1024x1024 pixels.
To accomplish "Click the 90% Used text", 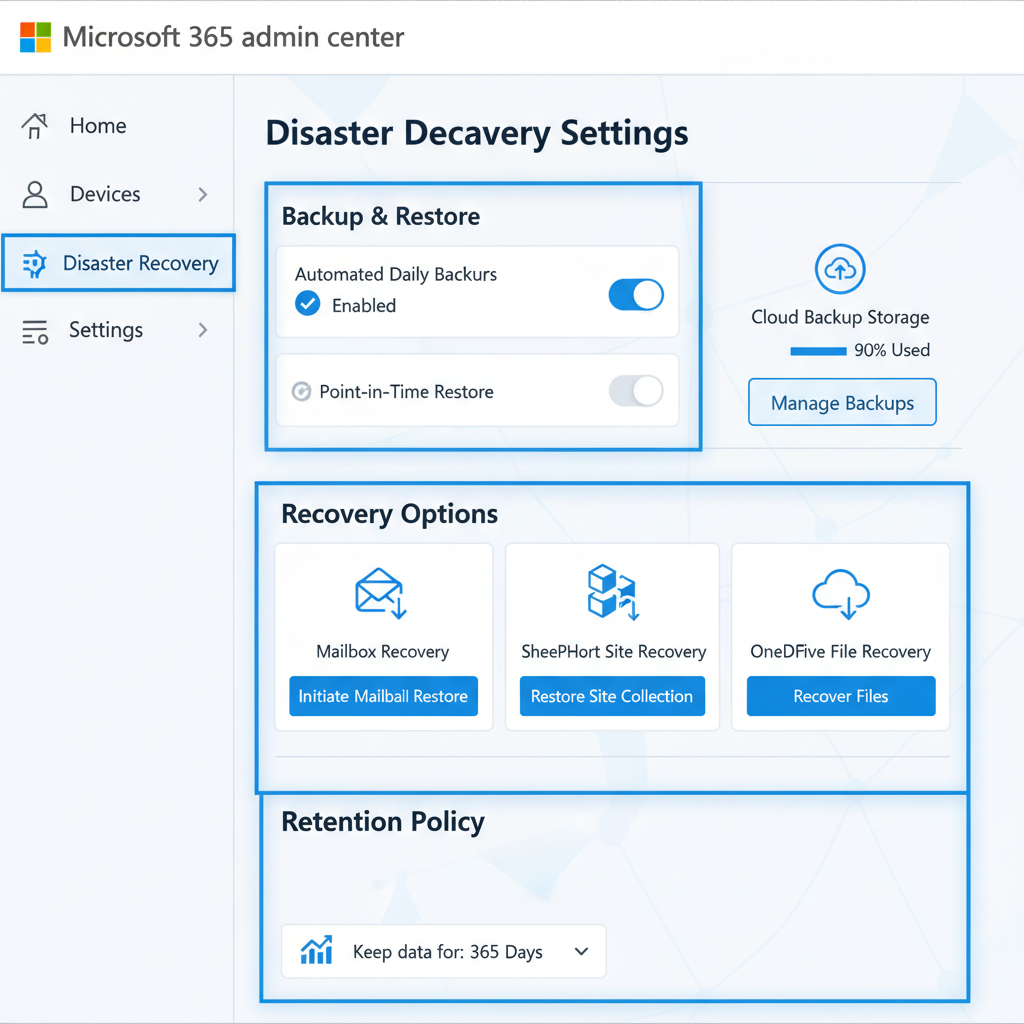I will coord(892,350).
